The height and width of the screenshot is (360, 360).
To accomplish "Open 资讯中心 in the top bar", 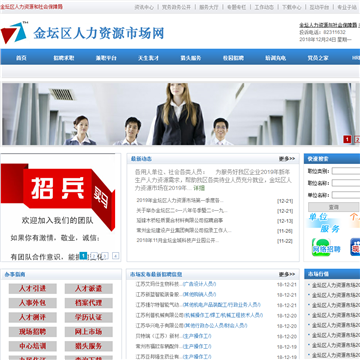I will tap(144, 7).
